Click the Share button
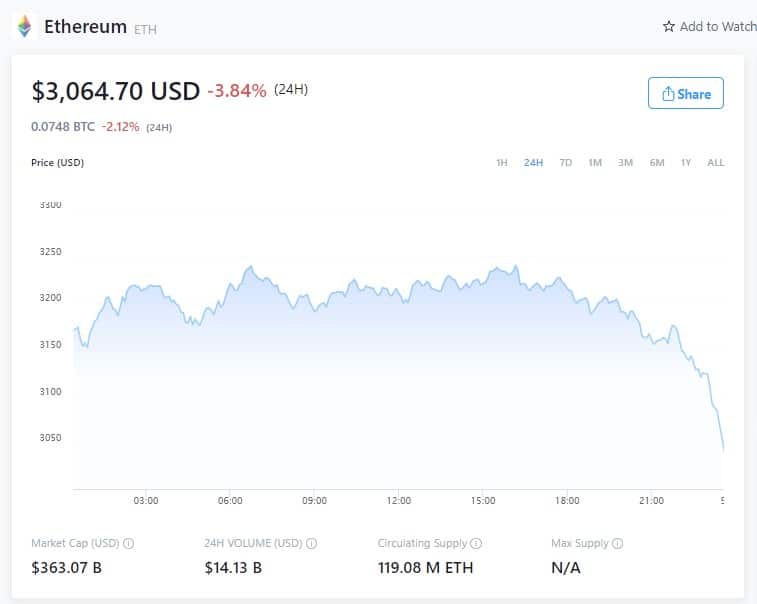 tap(686, 93)
